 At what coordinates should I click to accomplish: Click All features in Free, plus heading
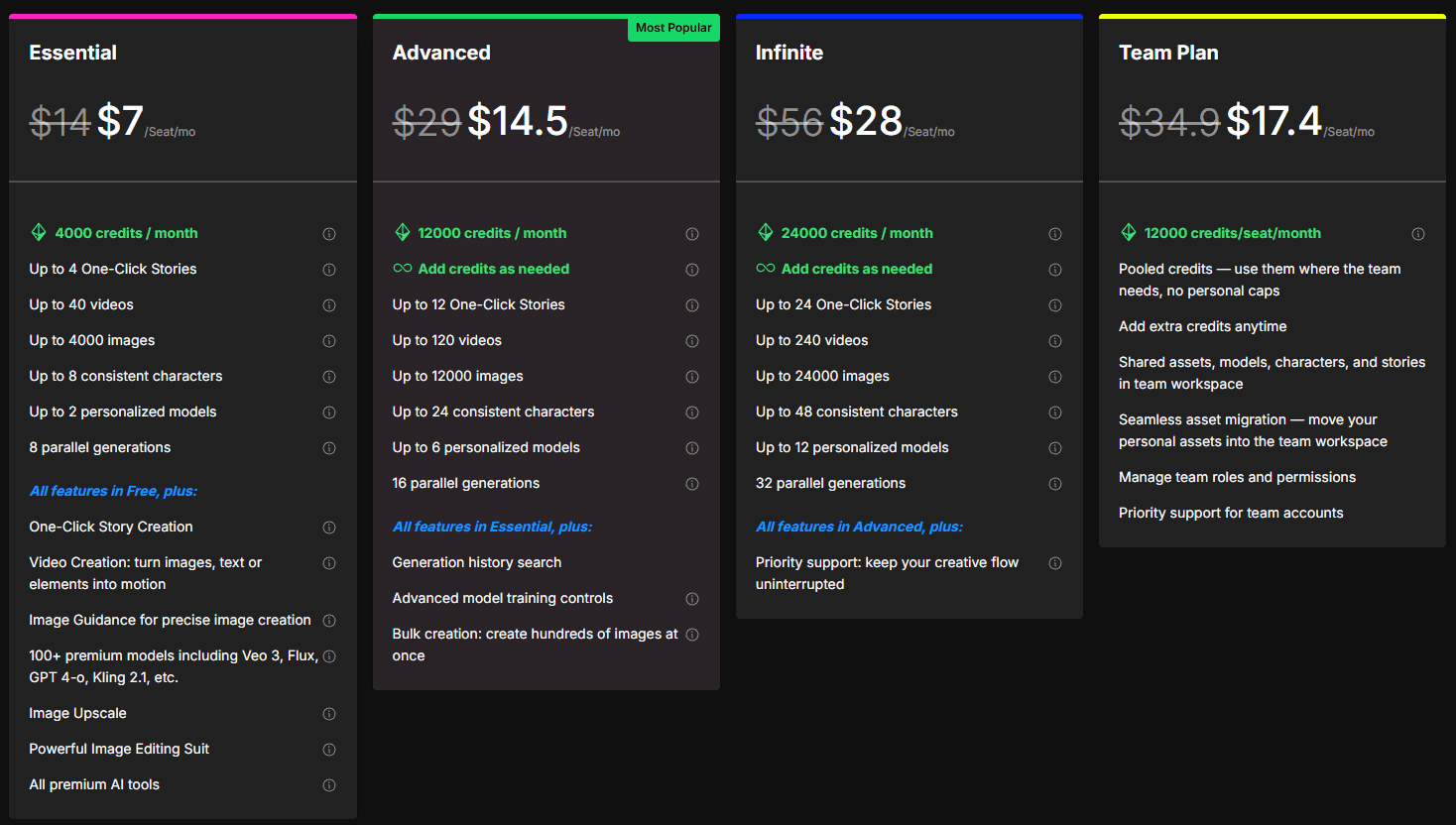pos(113,491)
